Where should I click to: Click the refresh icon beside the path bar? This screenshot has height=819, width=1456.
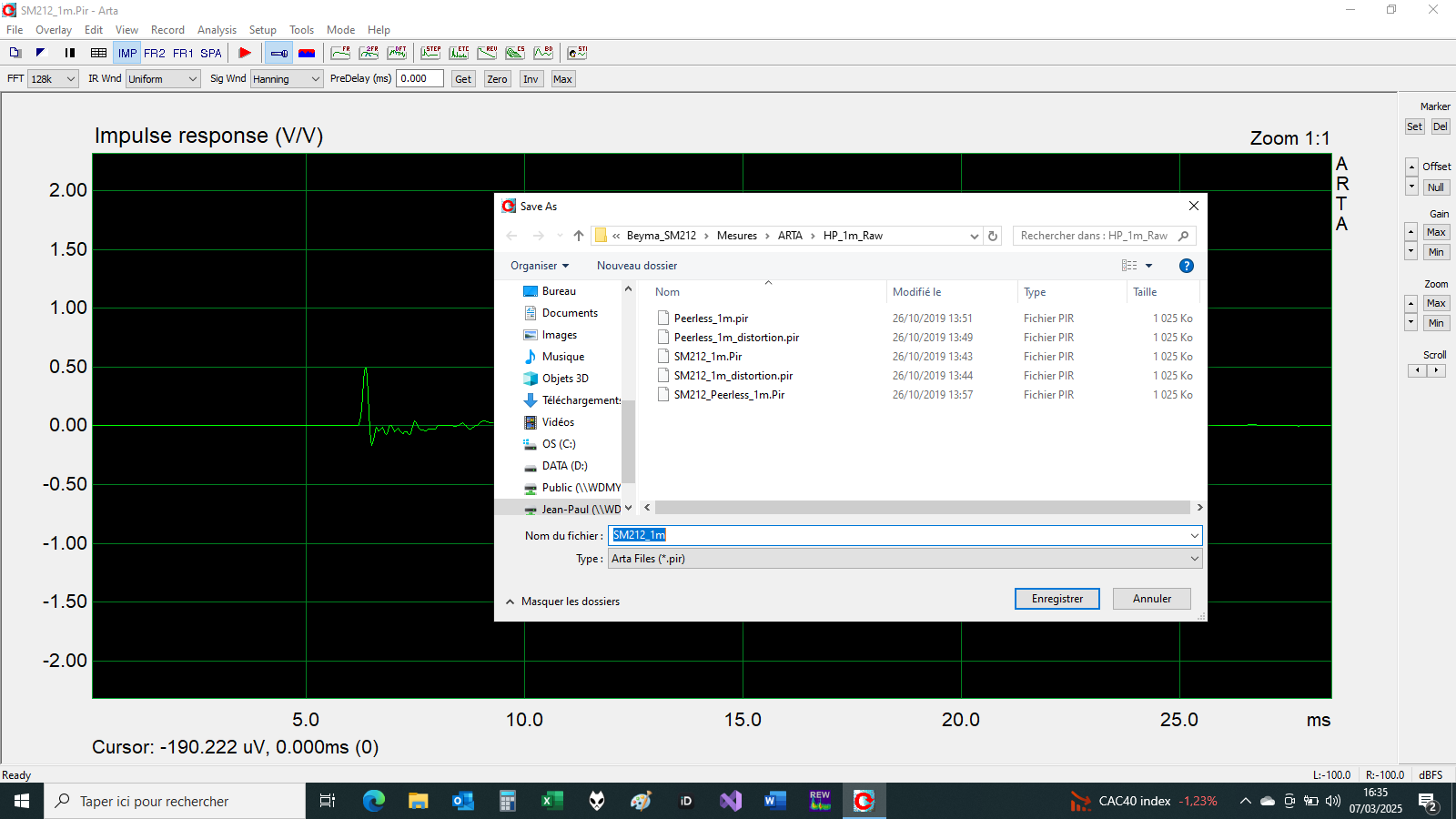point(993,236)
